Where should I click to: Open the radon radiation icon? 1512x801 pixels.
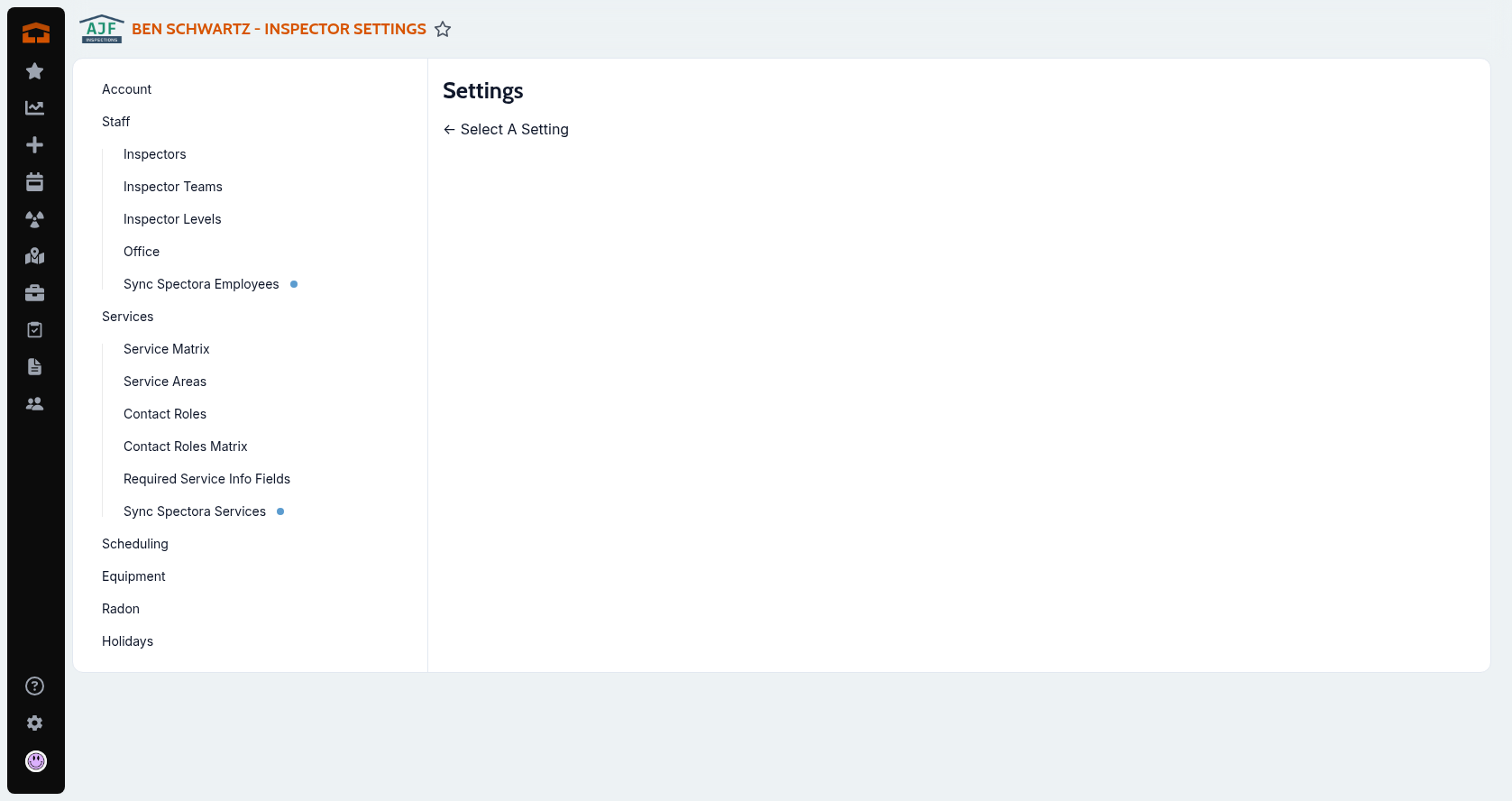(x=35, y=219)
